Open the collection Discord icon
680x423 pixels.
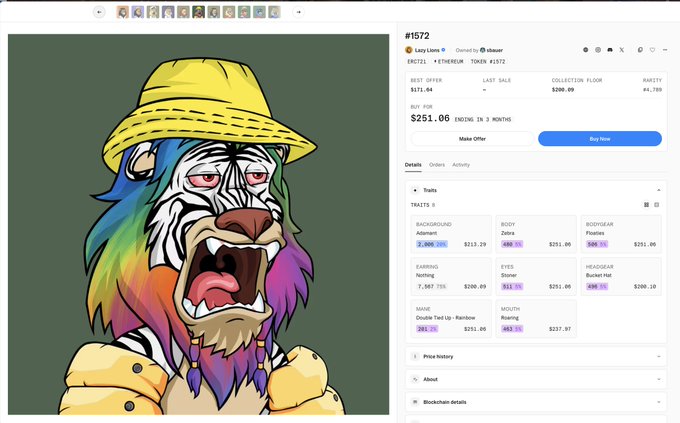pyautogui.click(x=610, y=50)
